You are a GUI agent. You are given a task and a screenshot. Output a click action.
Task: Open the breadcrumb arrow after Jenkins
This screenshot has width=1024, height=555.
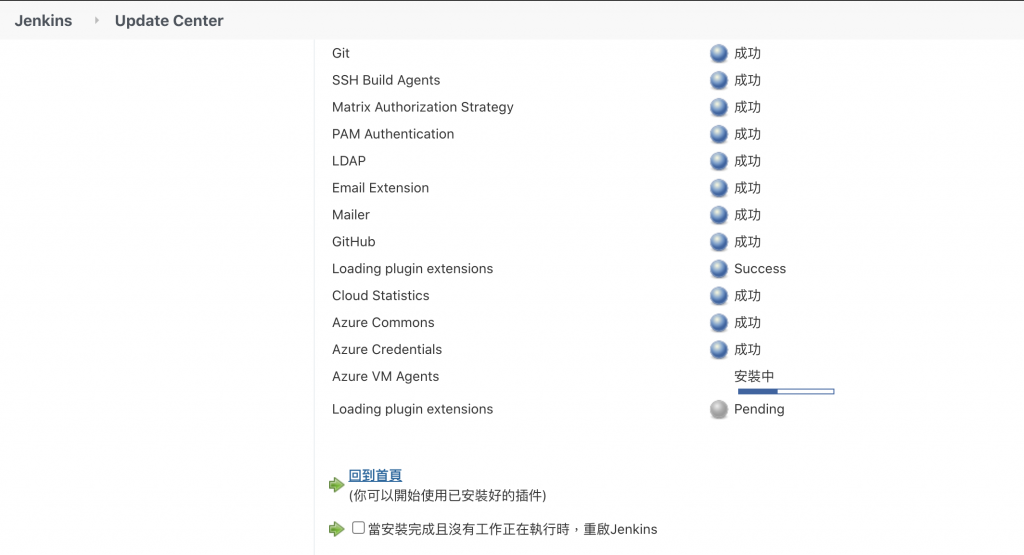97,21
